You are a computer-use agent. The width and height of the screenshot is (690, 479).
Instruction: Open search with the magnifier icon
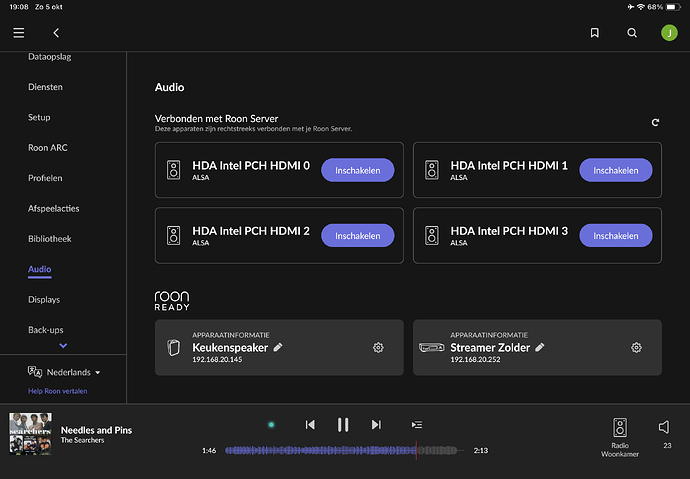coord(632,33)
